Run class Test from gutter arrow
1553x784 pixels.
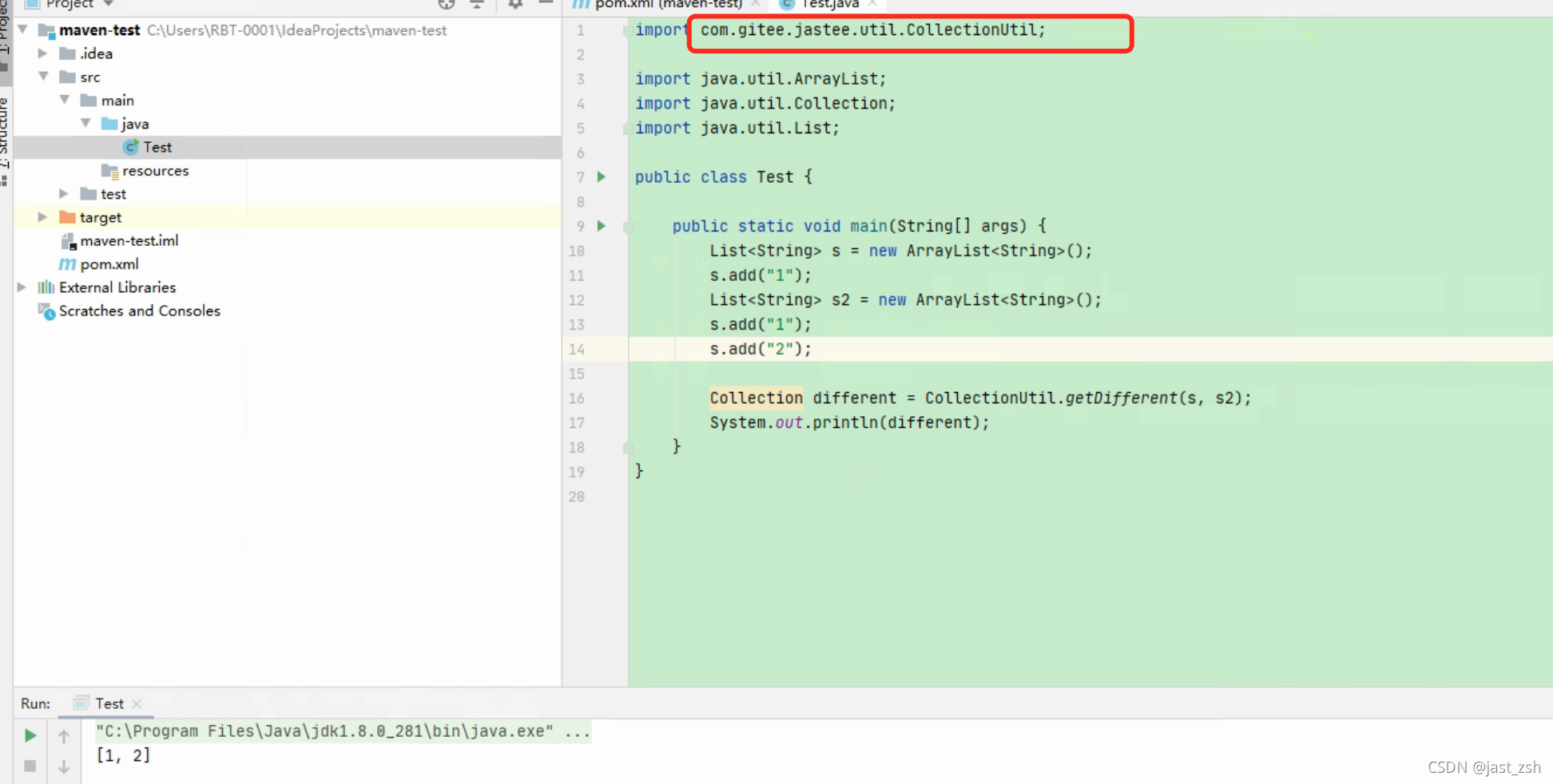tap(602, 177)
